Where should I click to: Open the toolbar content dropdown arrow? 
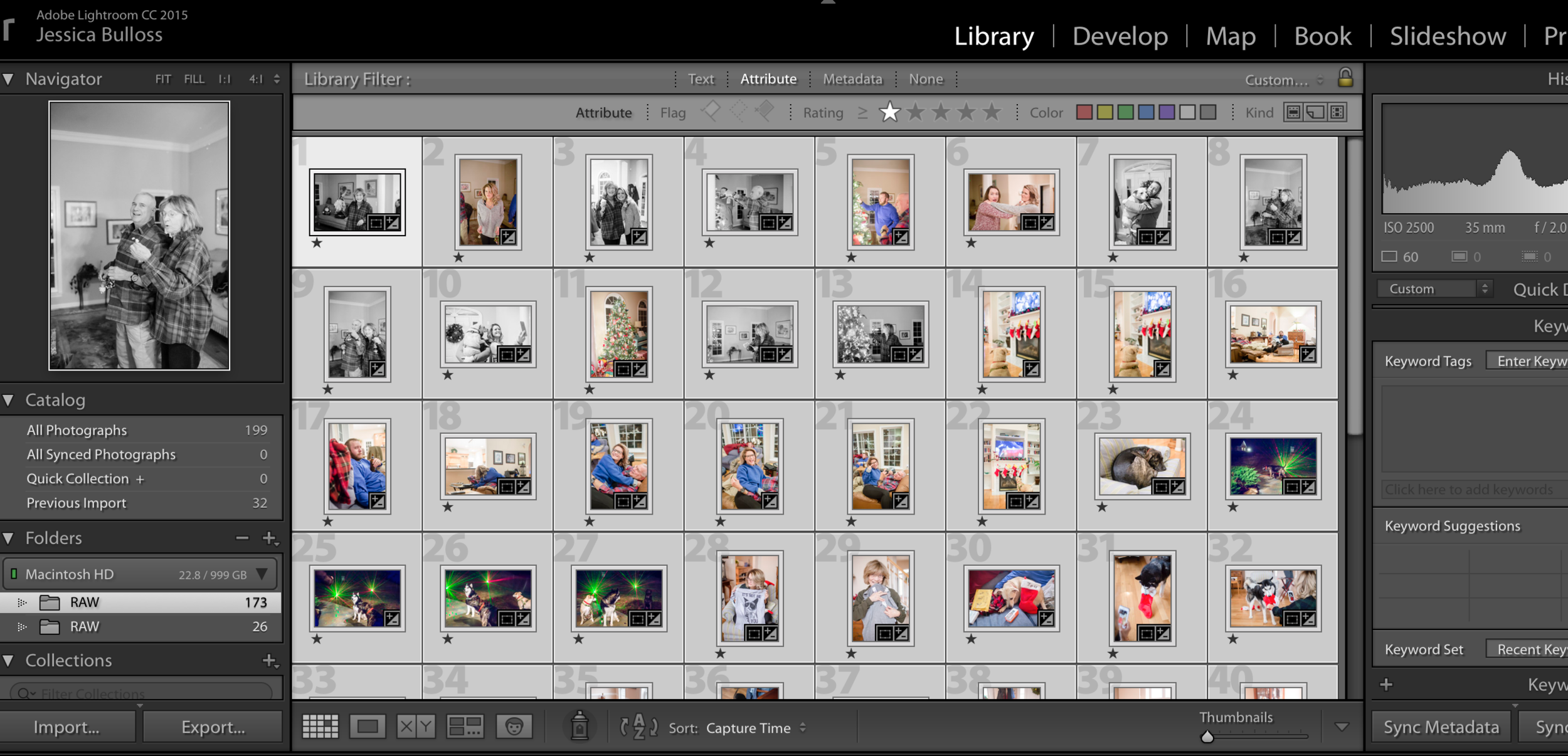pos(1342,727)
